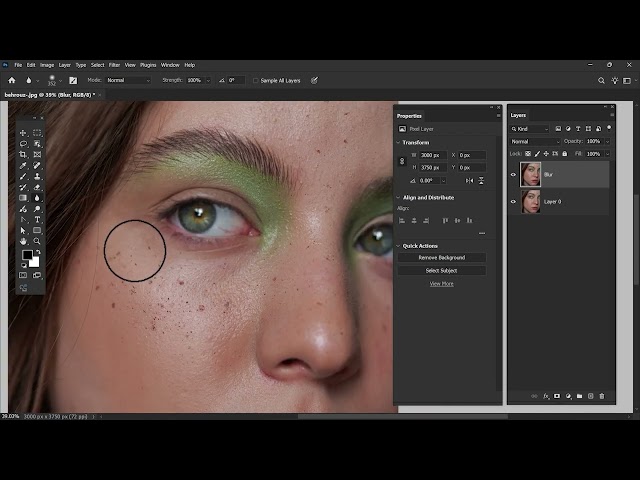Image resolution: width=640 pixels, height=480 pixels.
Task: Select the Zoom tool in toolbox
Action: 37,241
